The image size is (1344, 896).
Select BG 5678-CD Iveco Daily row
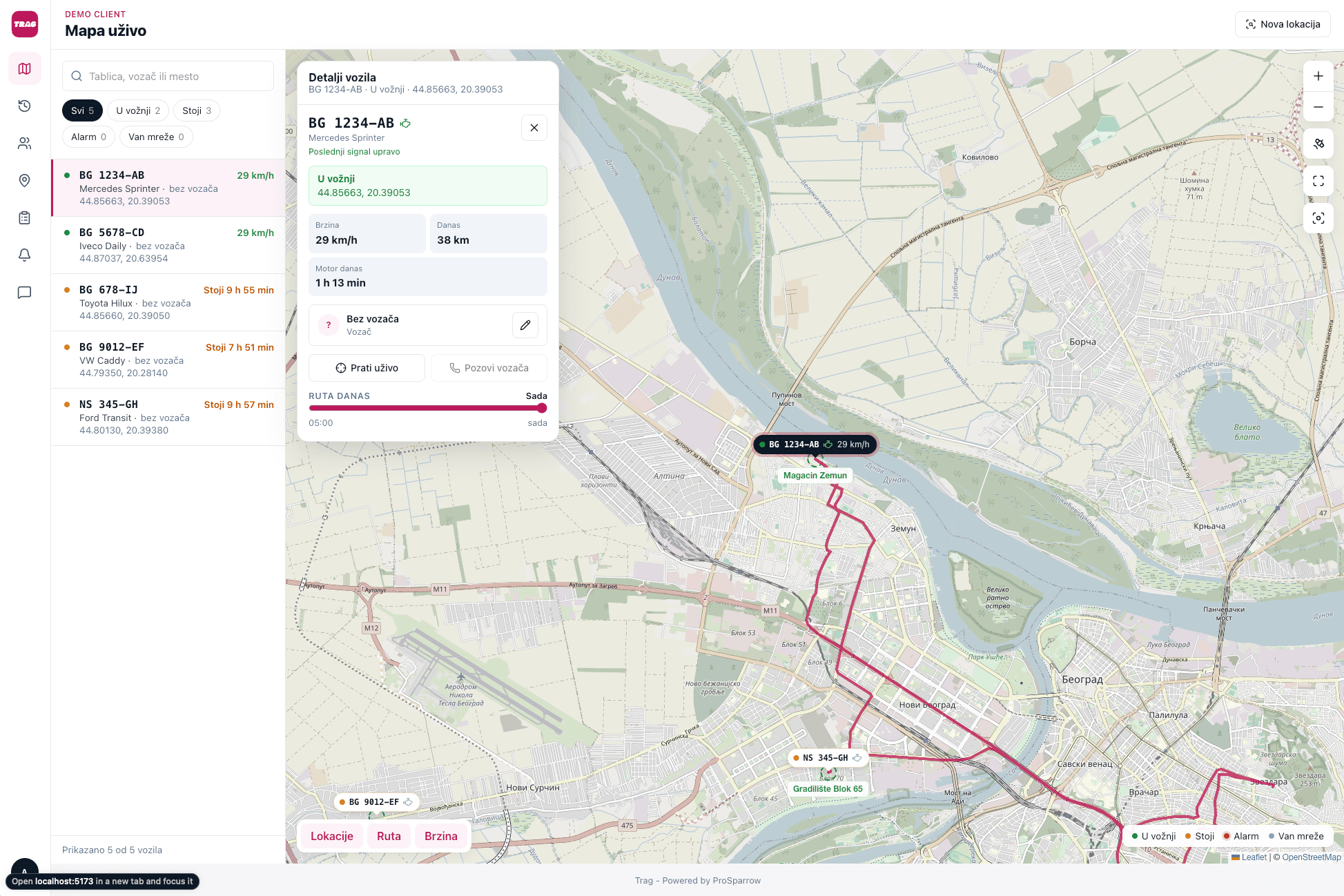168,245
